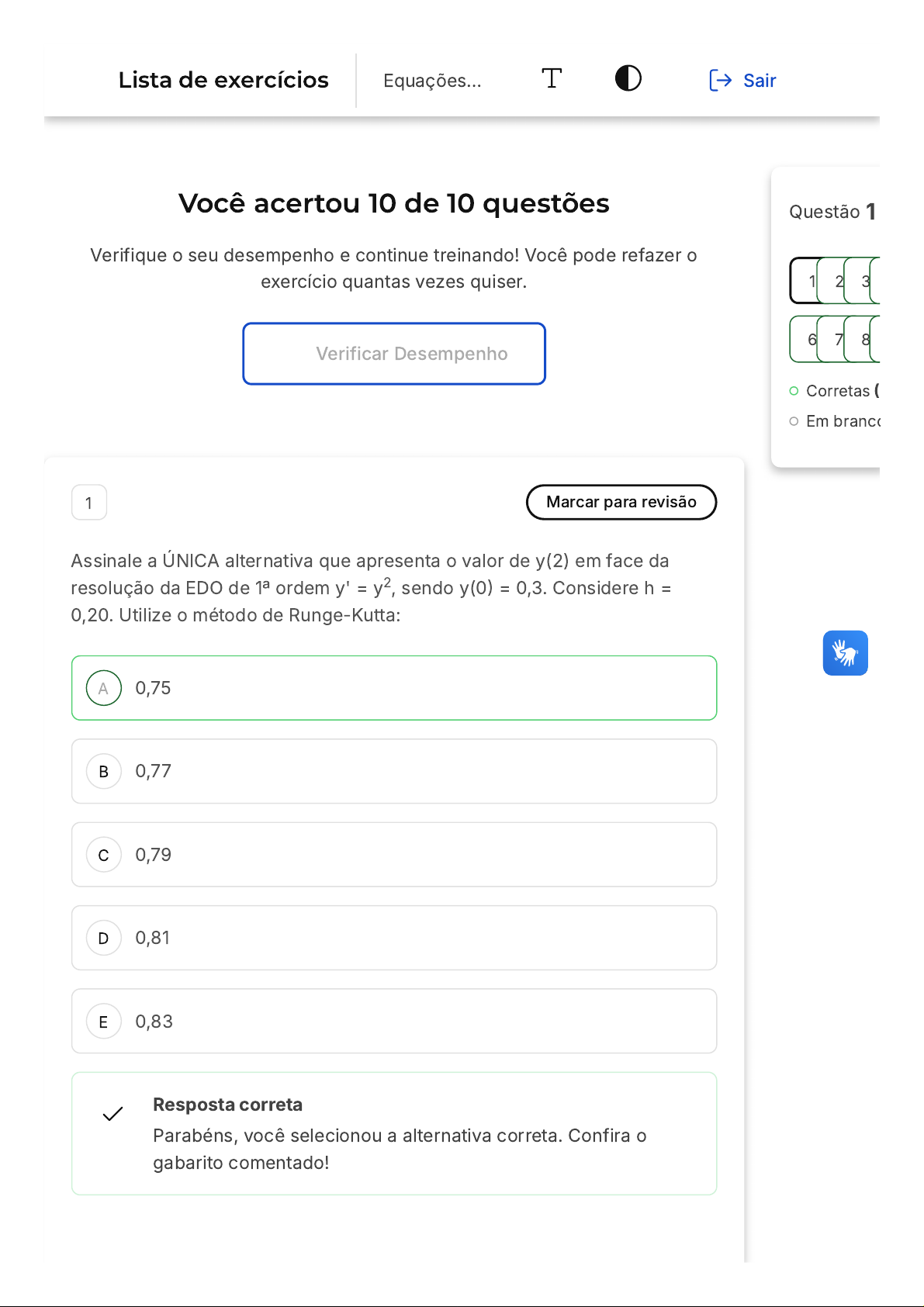Select answer option A with 0,75
The height and width of the screenshot is (1307, 924).
[393, 688]
